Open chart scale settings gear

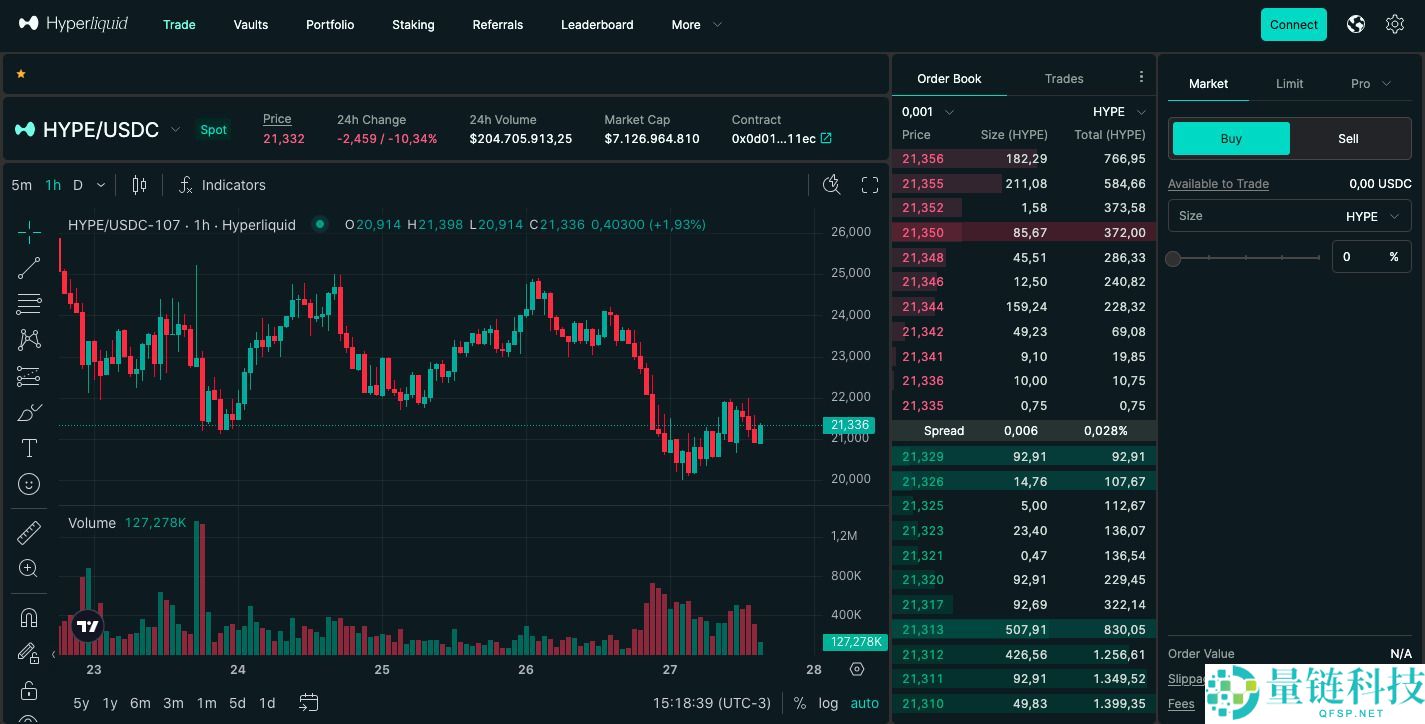857,669
